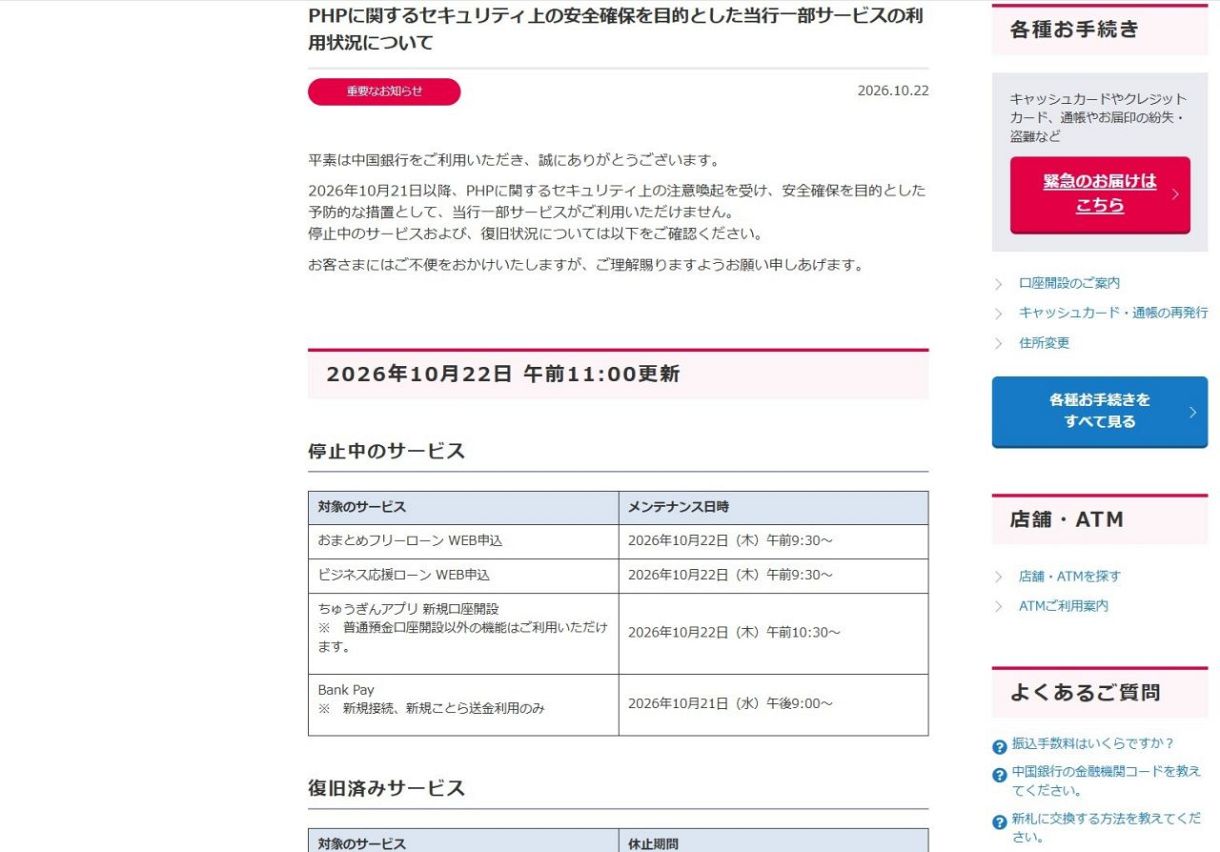Click chevron icon before 口座開設のご案内
1220x852 pixels.
click(x=999, y=285)
